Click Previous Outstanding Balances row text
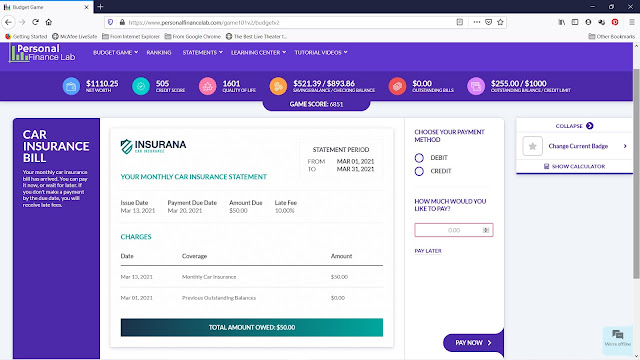Viewport: 640px width, 360px height. tap(219, 298)
